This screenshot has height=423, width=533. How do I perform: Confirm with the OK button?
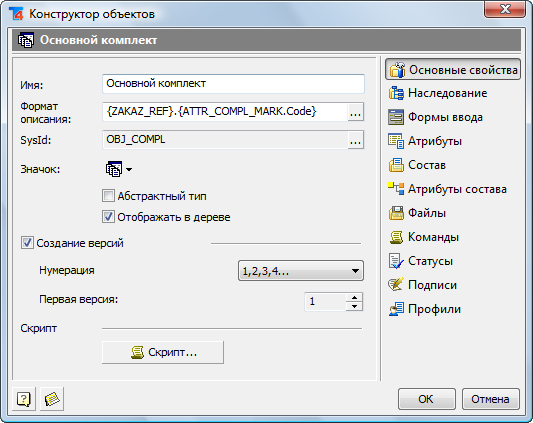pos(427,399)
